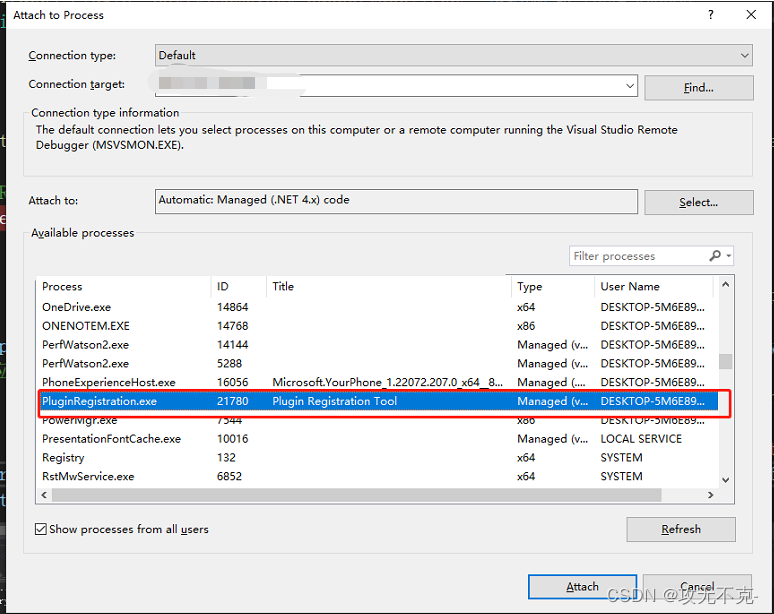Click the LOCAL SERVICE user name cell
The height and width of the screenshot is (614, 774).
pos(641,439)
